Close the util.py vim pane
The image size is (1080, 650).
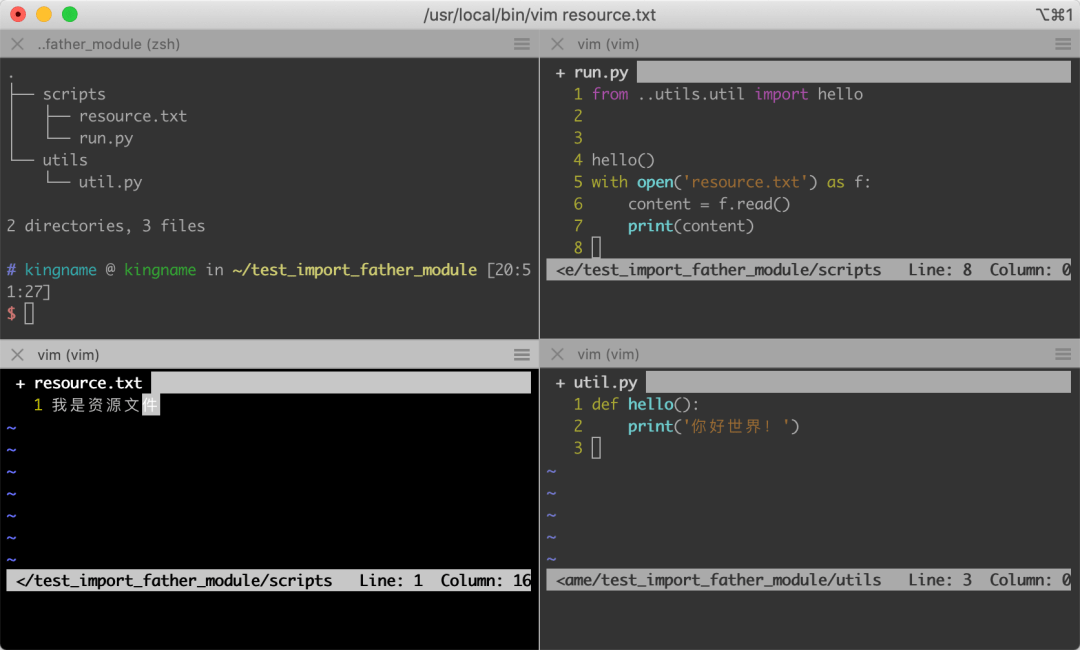click(557, 354)
